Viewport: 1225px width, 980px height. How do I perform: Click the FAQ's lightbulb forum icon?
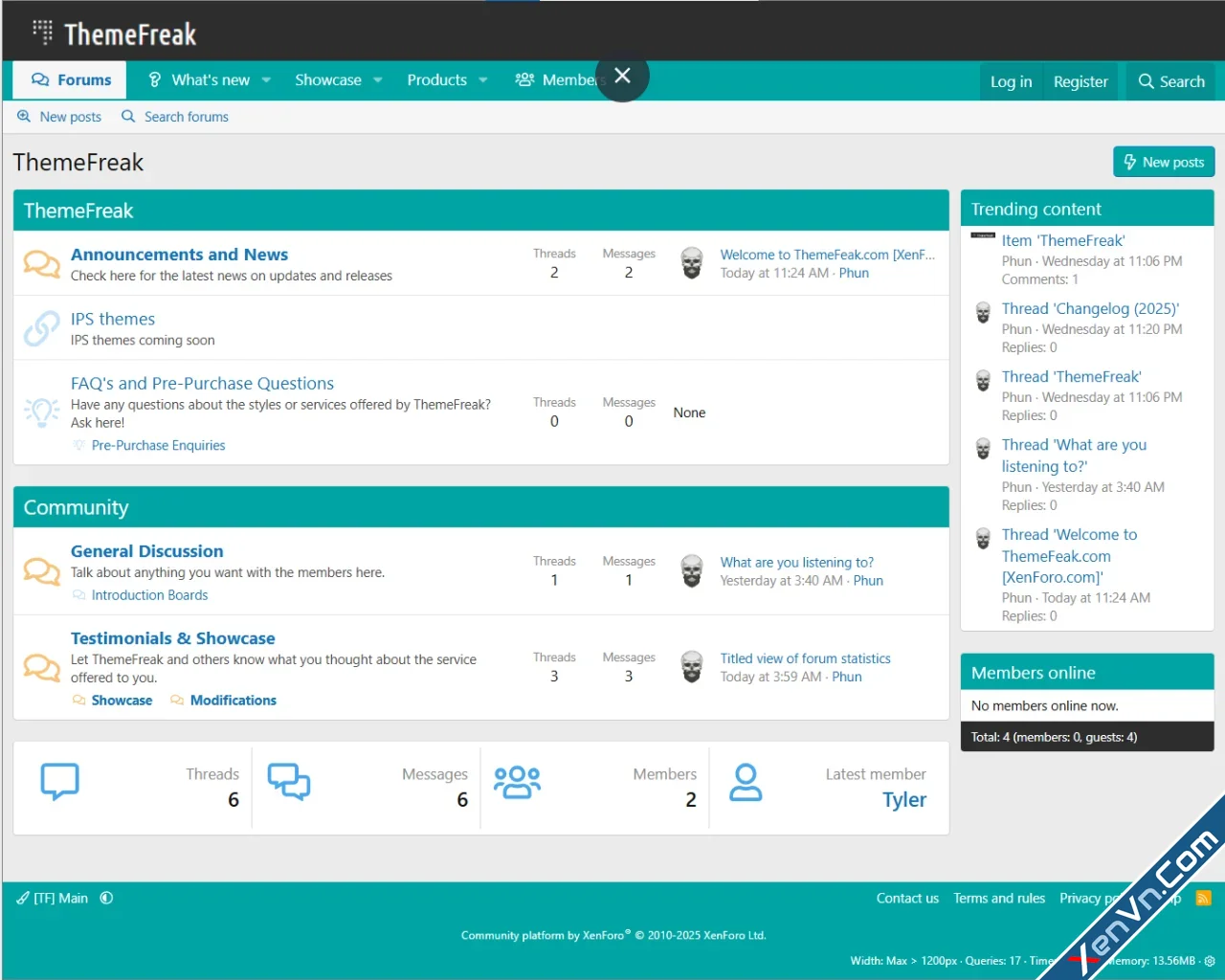click(x=41, y=412)
